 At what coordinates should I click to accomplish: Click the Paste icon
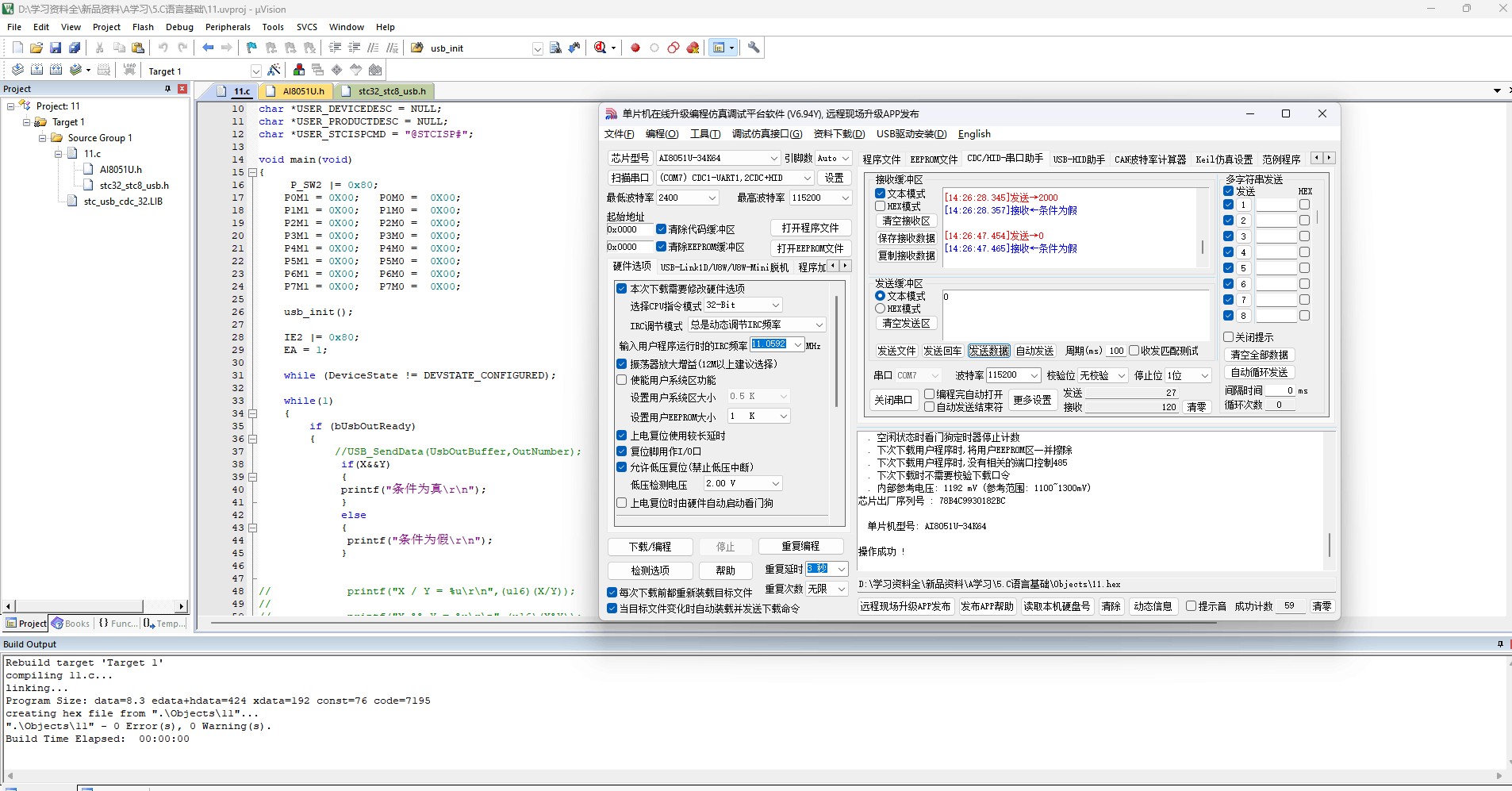tap(138, 48)
